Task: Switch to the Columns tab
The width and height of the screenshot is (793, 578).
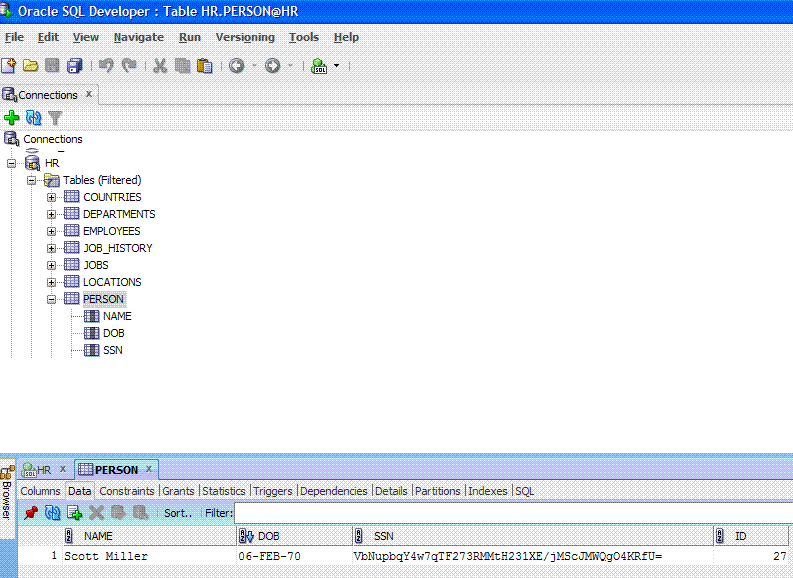Action: (x=40, y=491)
